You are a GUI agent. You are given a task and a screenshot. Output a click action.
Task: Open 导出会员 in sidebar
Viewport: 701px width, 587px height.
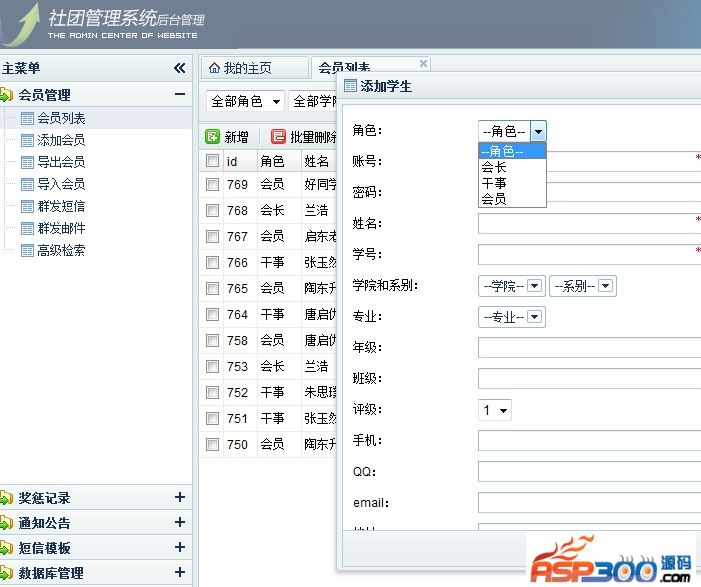[x=61, y=162]
